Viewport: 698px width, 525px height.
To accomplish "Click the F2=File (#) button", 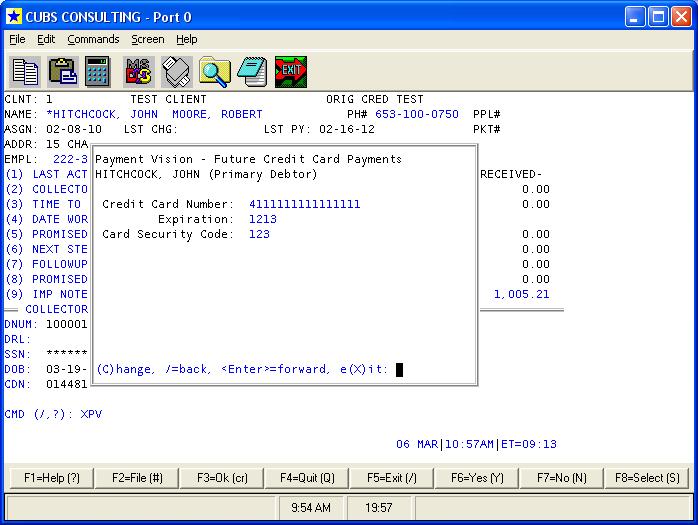I will coord(137,478).
